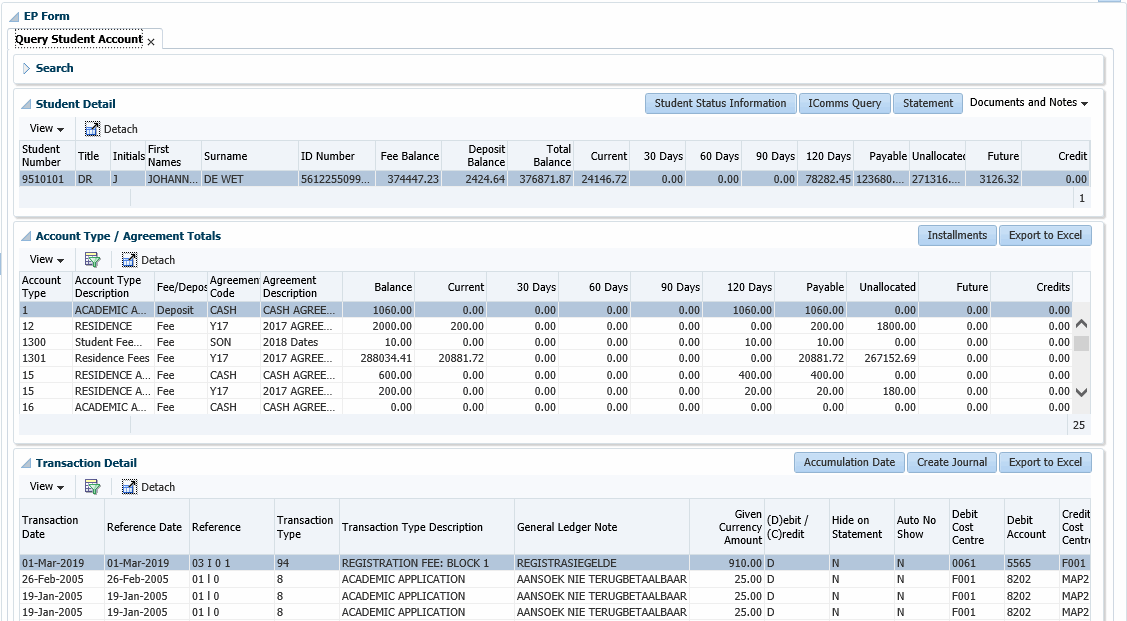Switch to Query Student Account tab
1127x621 pixels.
click(78, 40)
